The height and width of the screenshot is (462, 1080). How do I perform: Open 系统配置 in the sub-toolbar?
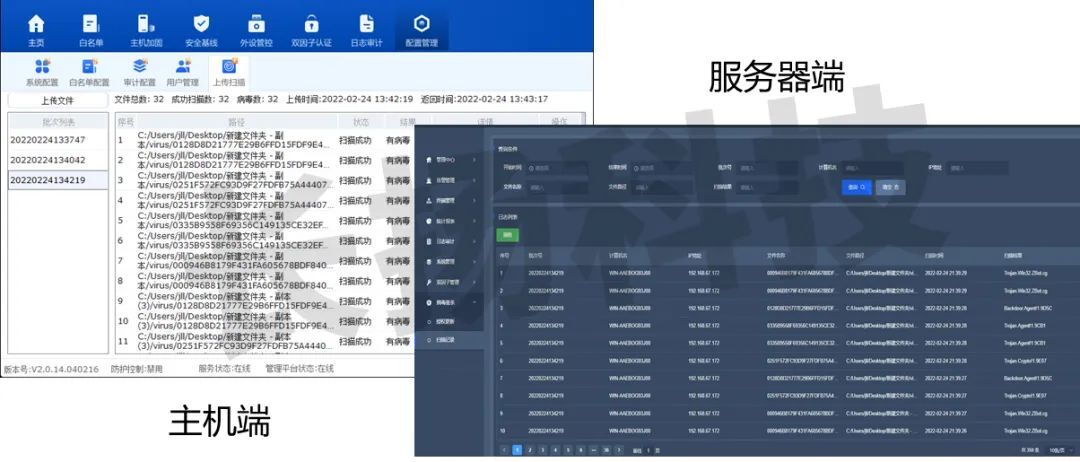coord(42,72)
